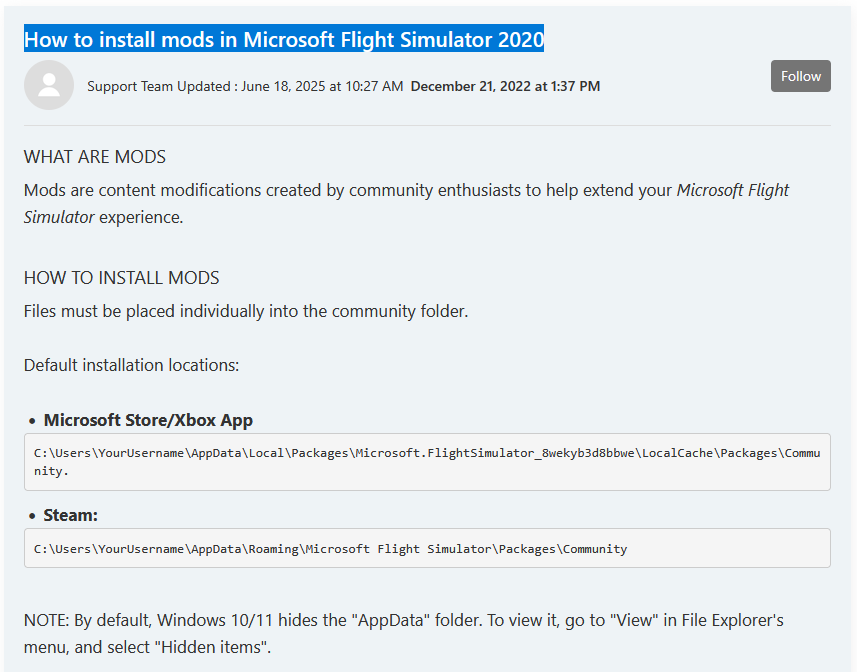Image resolution: width=857 pixels, height=672 pixels.
Task: Click the Support Team avatar icon
Action: pyautogui.click(x=49, y=85)
